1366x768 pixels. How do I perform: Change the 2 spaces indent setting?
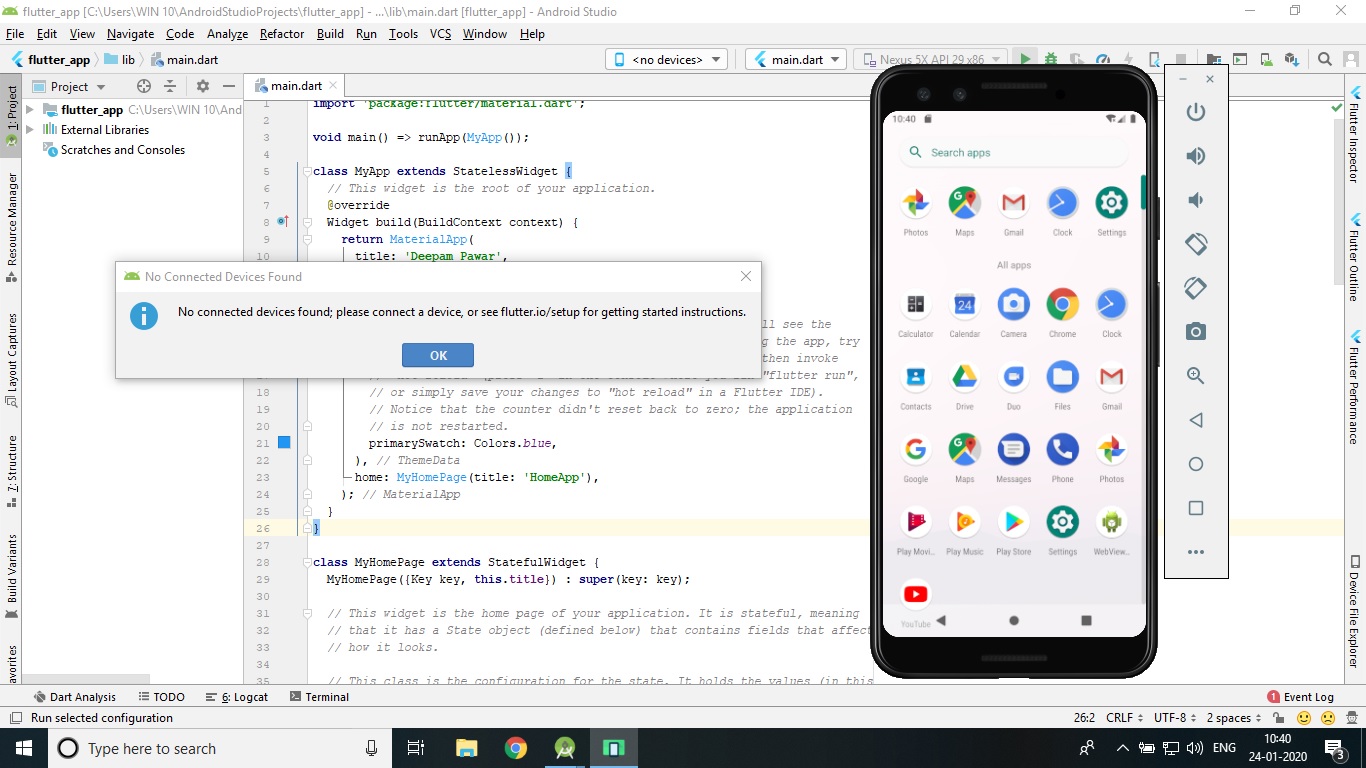pyautogui.click(x=1234, y=718)
